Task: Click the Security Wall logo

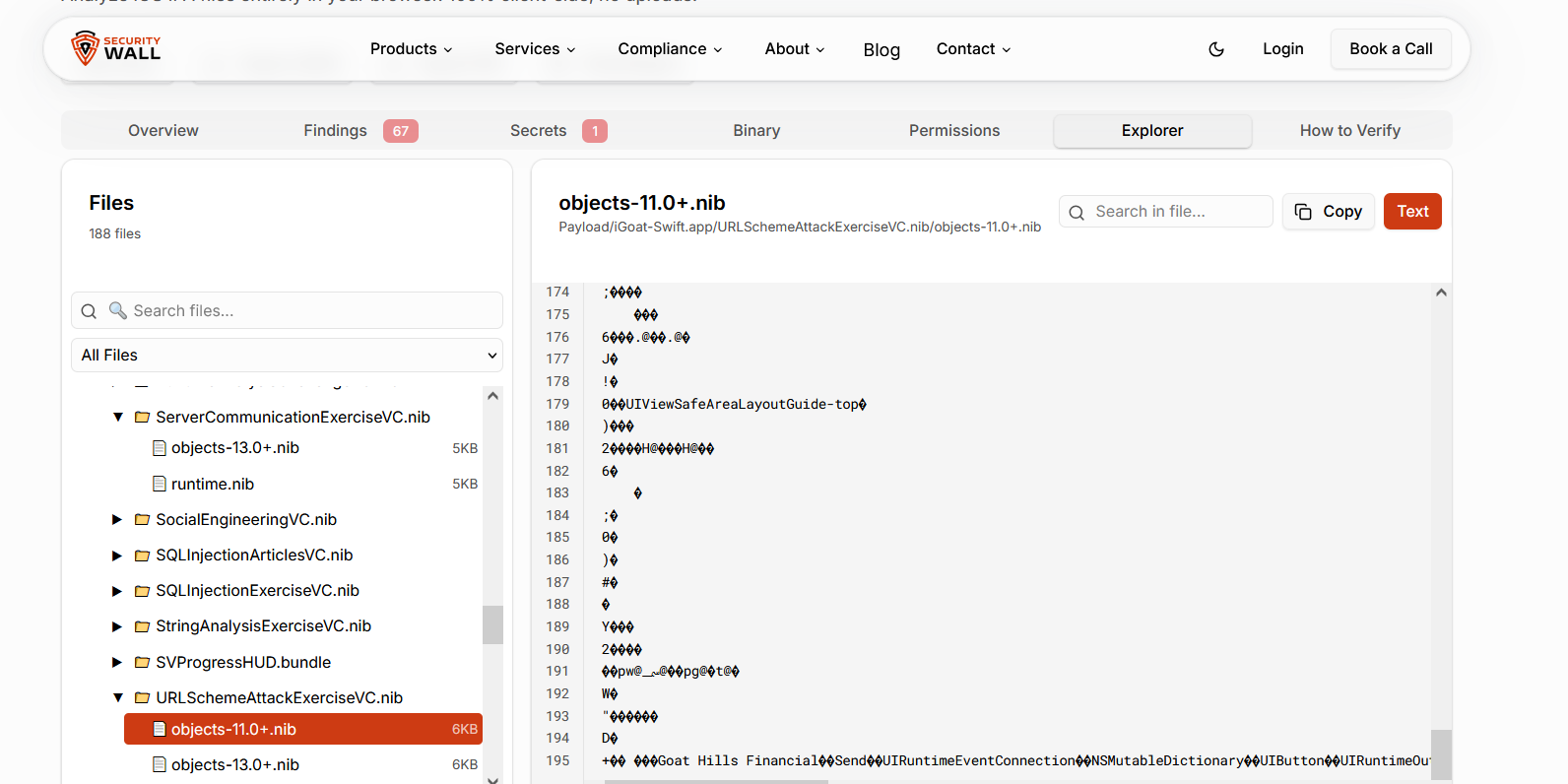Action: [x=115, y=48]
